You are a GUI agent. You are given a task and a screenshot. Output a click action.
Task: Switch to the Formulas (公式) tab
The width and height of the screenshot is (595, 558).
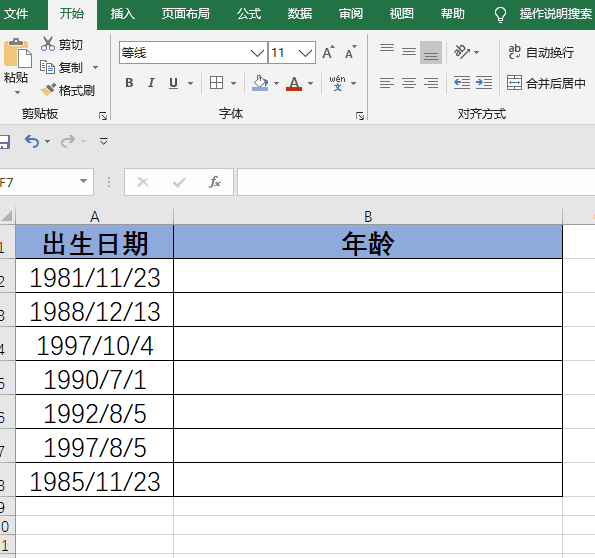249,14
